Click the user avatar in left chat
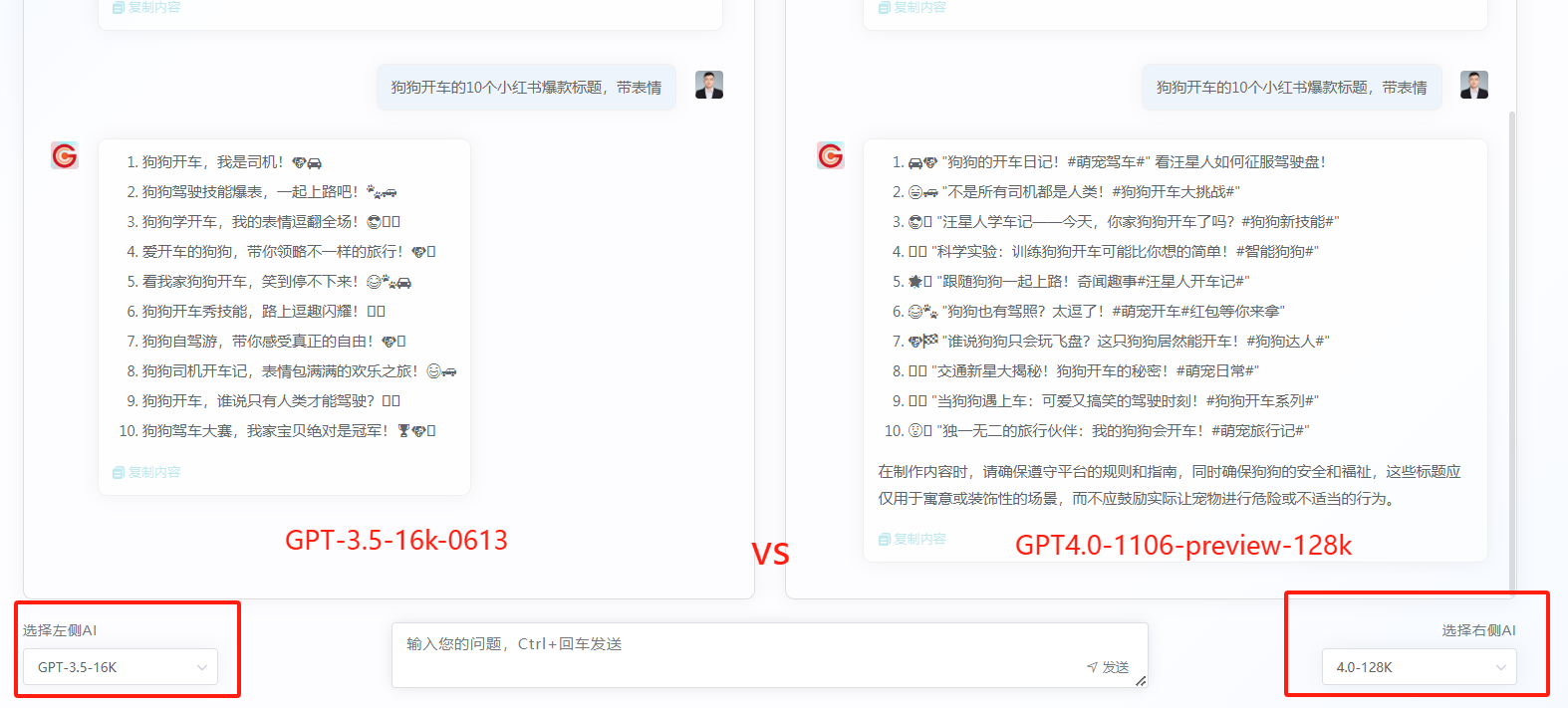 pos(709,85)
